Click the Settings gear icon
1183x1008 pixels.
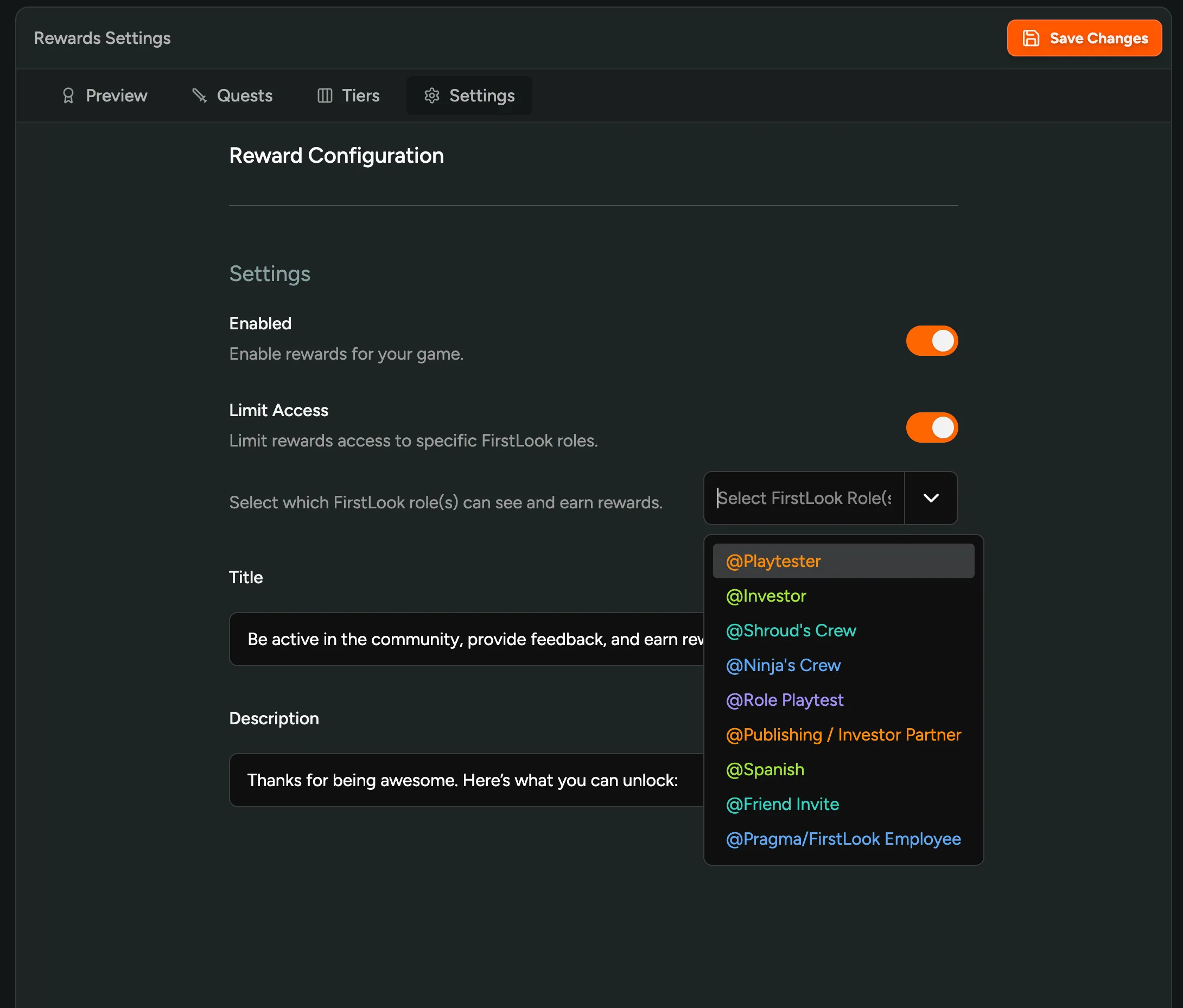(431, 95)
